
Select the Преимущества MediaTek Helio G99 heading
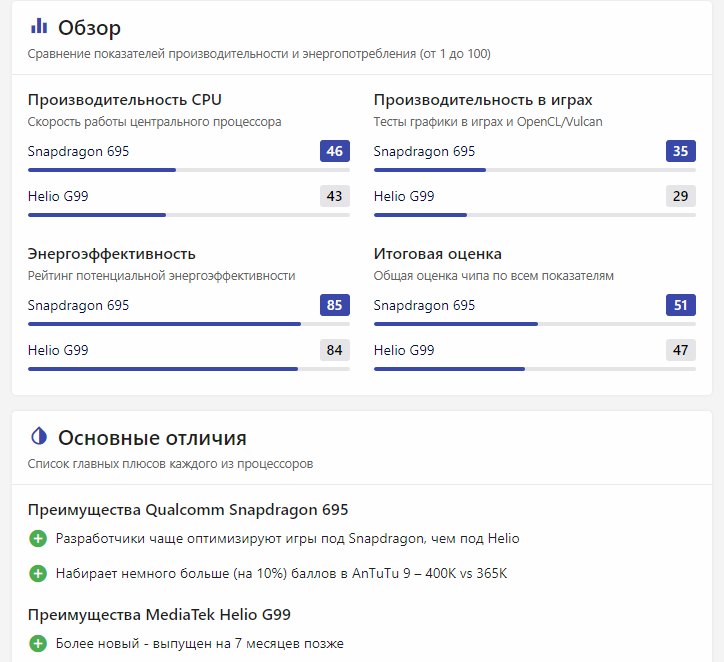pyautogui.click(x=159, y=614)
